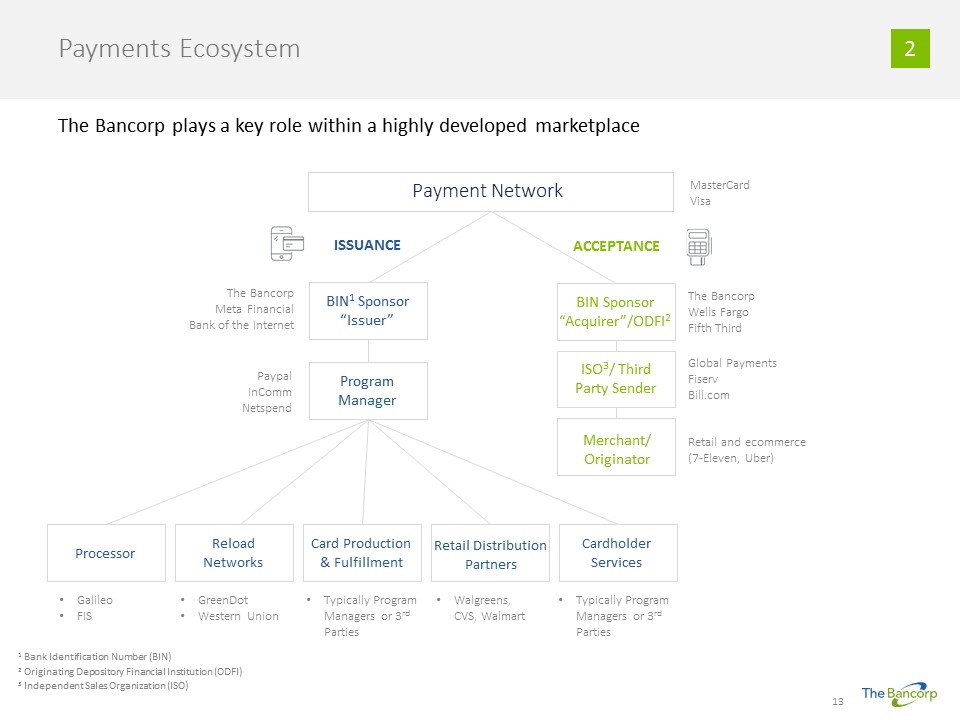The image size is (960, 720).
Task: Click the ISO/Third Party Sender box
Action: click(615, 379)
